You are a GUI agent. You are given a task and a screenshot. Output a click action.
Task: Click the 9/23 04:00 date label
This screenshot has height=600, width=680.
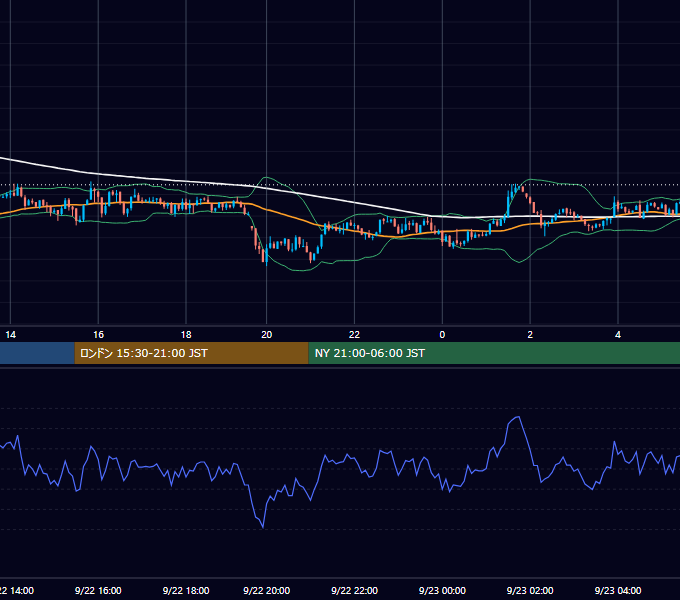click(618, 590)
